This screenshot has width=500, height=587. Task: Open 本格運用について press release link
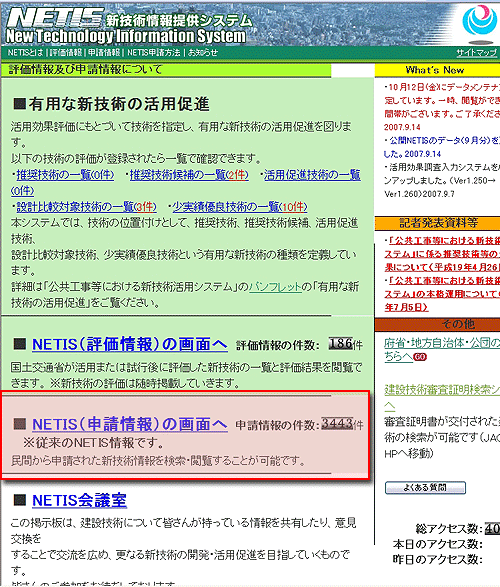(442, 294)
